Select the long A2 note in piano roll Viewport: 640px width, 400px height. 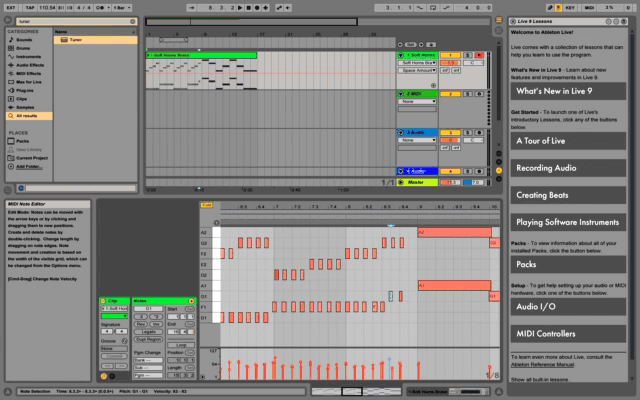[454, 232]
